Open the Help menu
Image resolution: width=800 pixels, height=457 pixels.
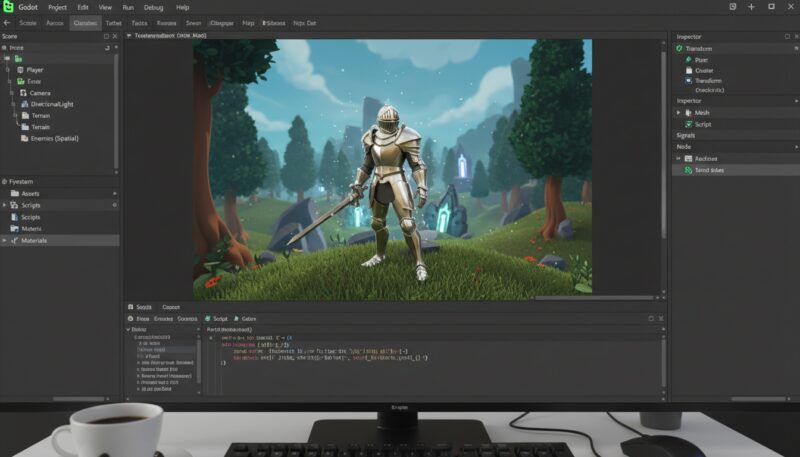coord(183,7)
